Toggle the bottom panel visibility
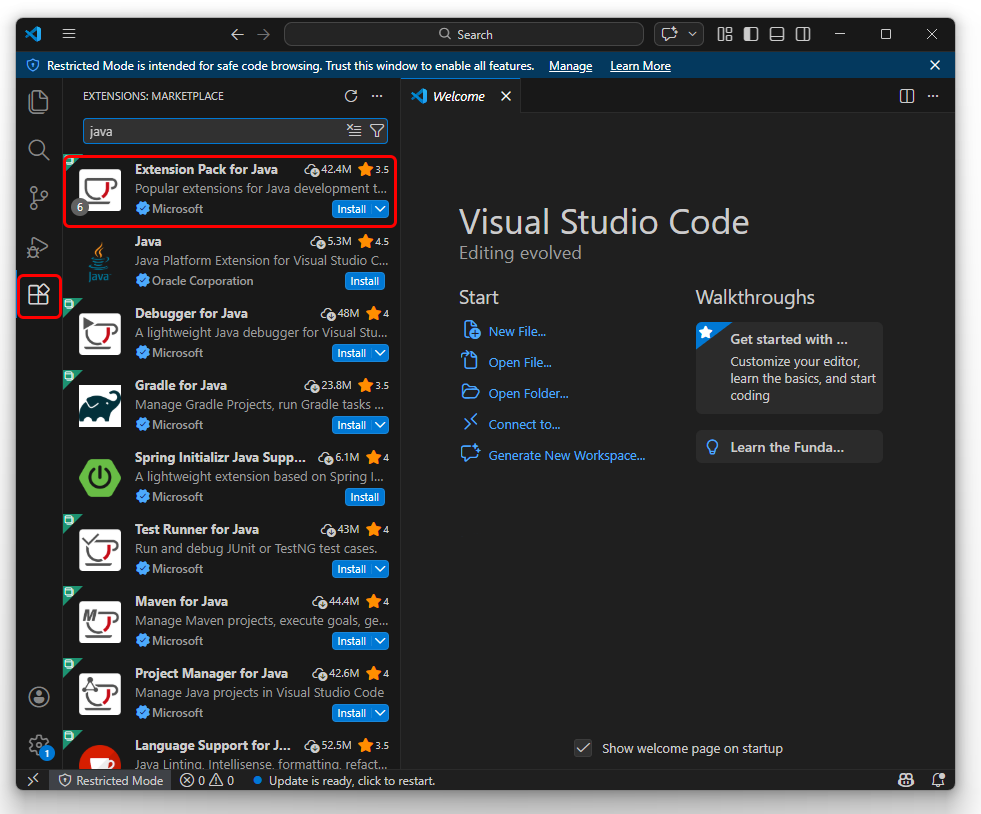 [x=777, y=34]
